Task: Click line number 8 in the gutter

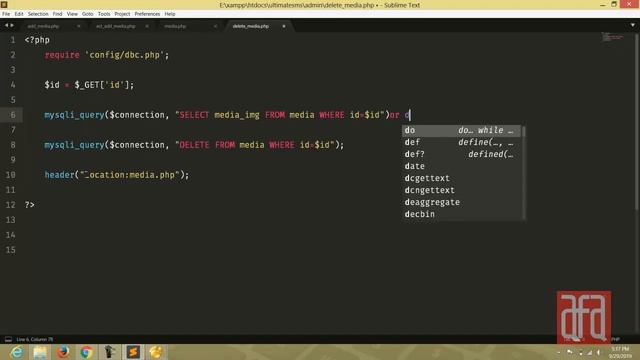Action: [x=13, y=145]
